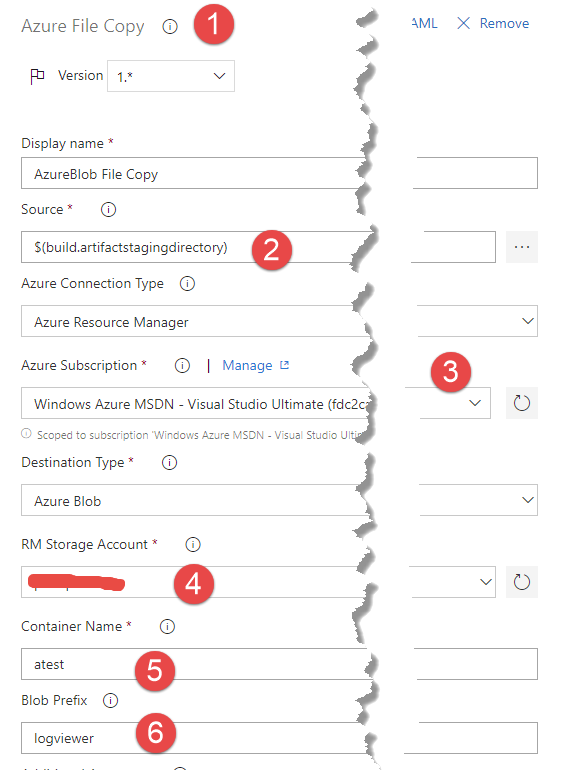568x770 pixels.
Task: Click the info icon next to Source
Action: pyautogui.click(x=108, y=210)
